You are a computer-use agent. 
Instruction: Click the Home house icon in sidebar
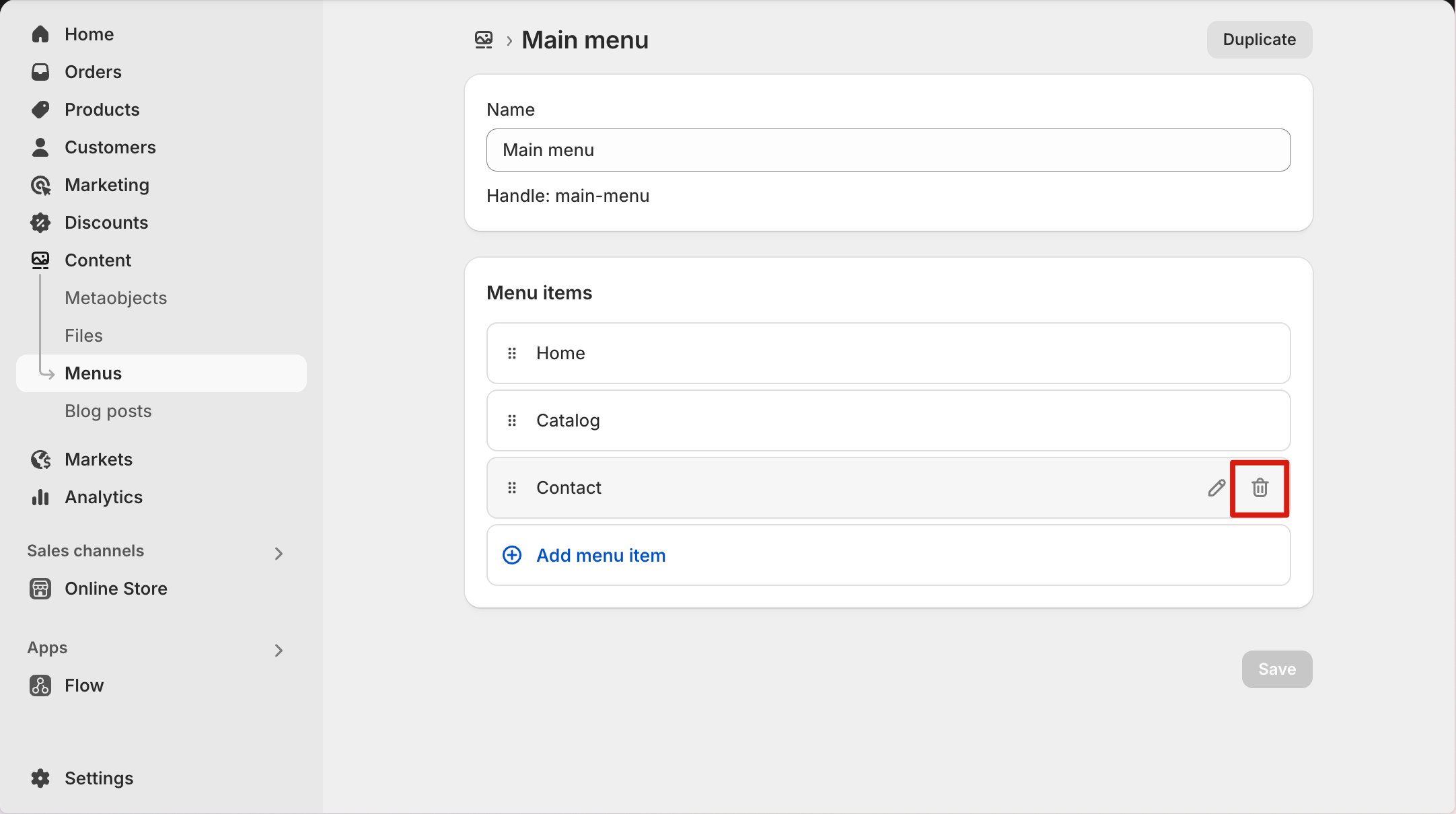tap(40, 34)
